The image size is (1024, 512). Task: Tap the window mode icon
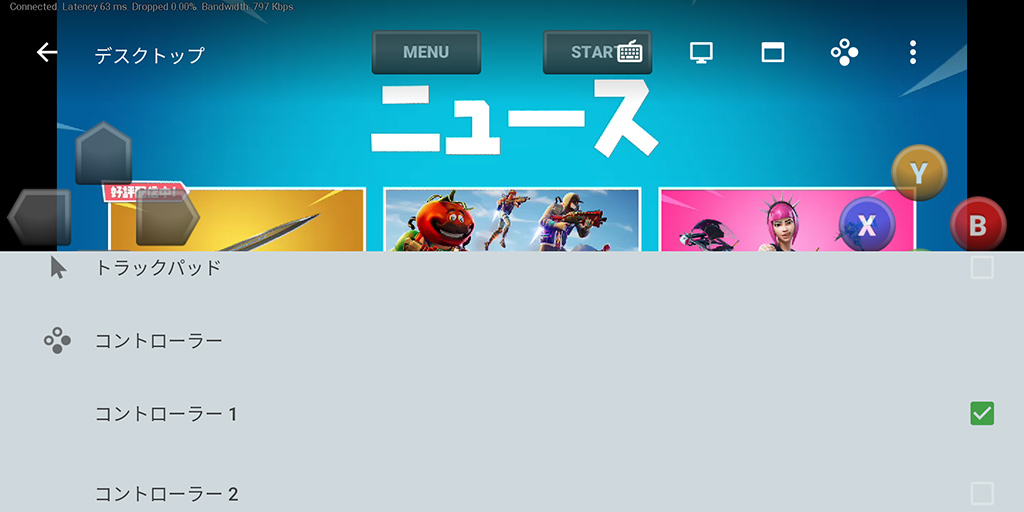(x=773, y=52)
